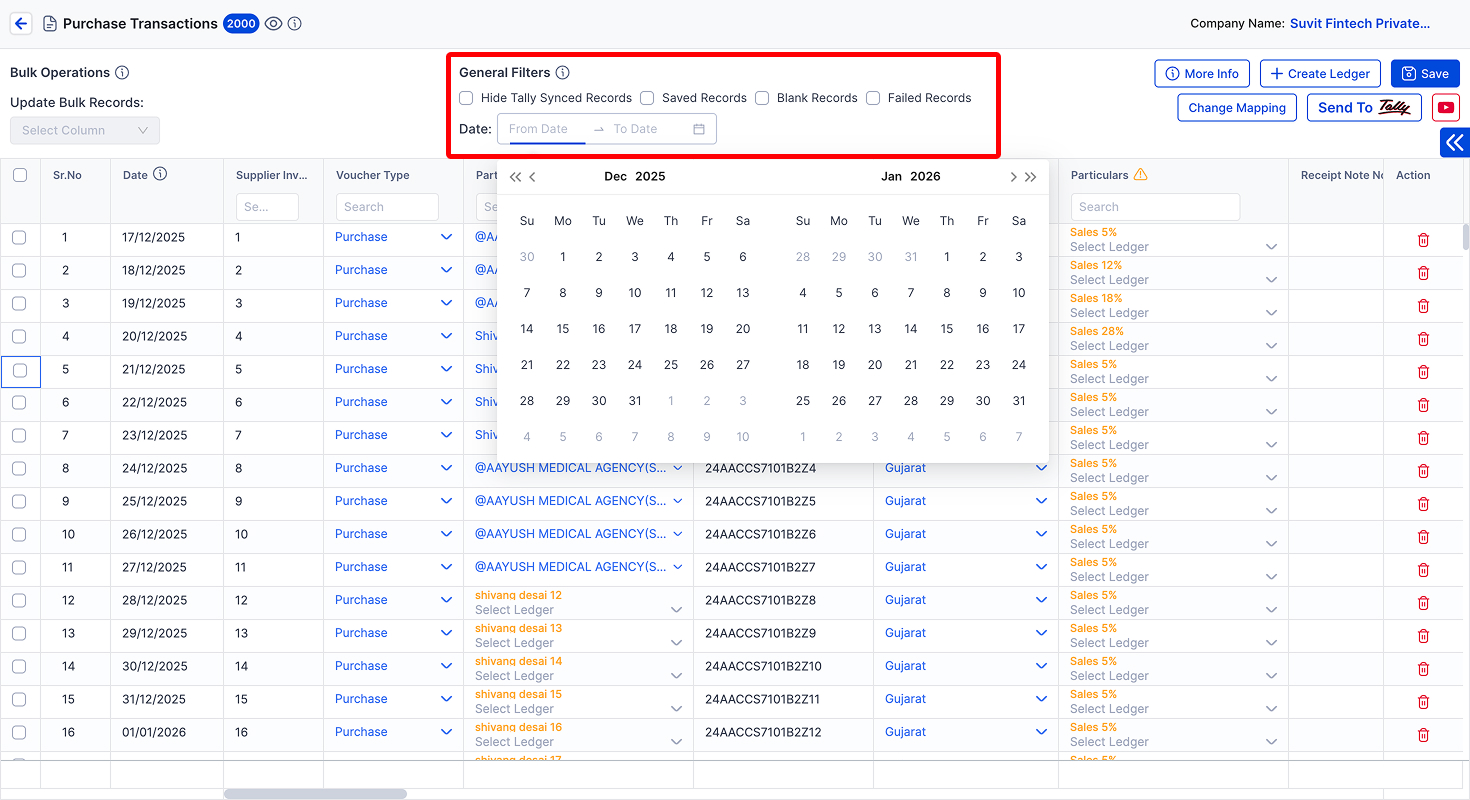Select all rows with the header checkbox
1470x800 pixels.
20,175
